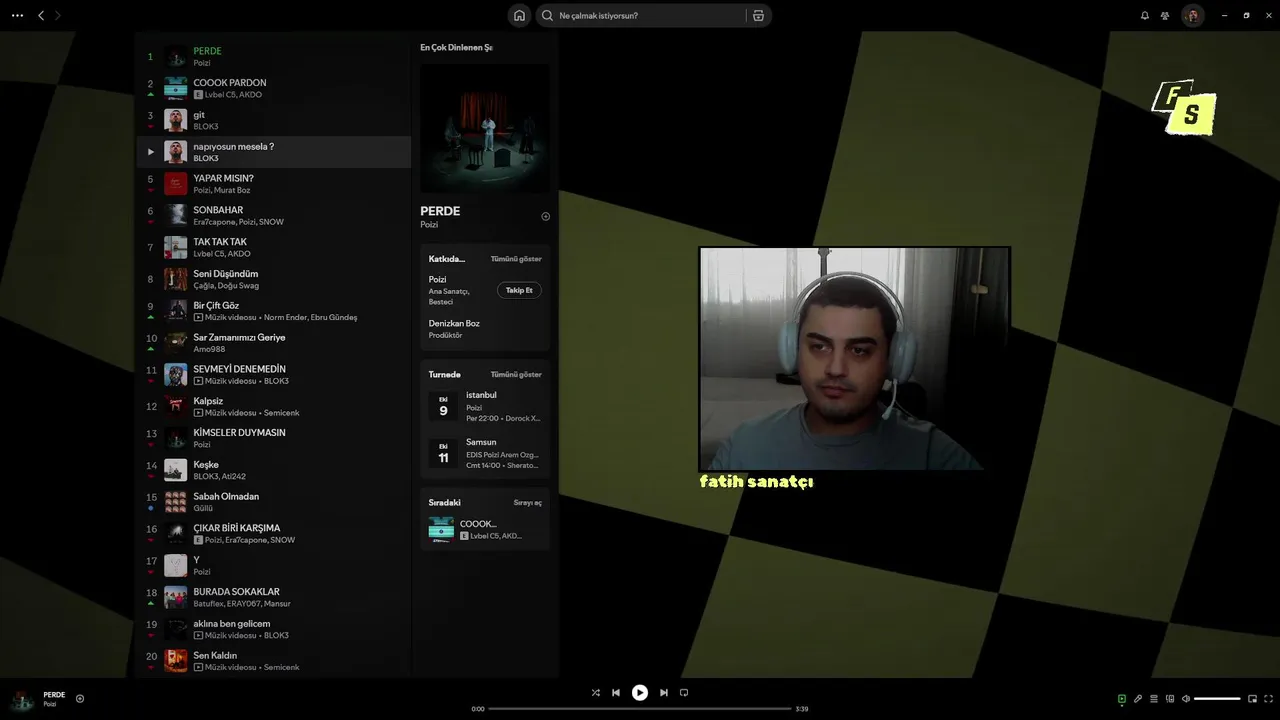Viewport: 1280px width, 720px height.
Task: Add PERDE to library plus icon
Action: pos(545,216)
